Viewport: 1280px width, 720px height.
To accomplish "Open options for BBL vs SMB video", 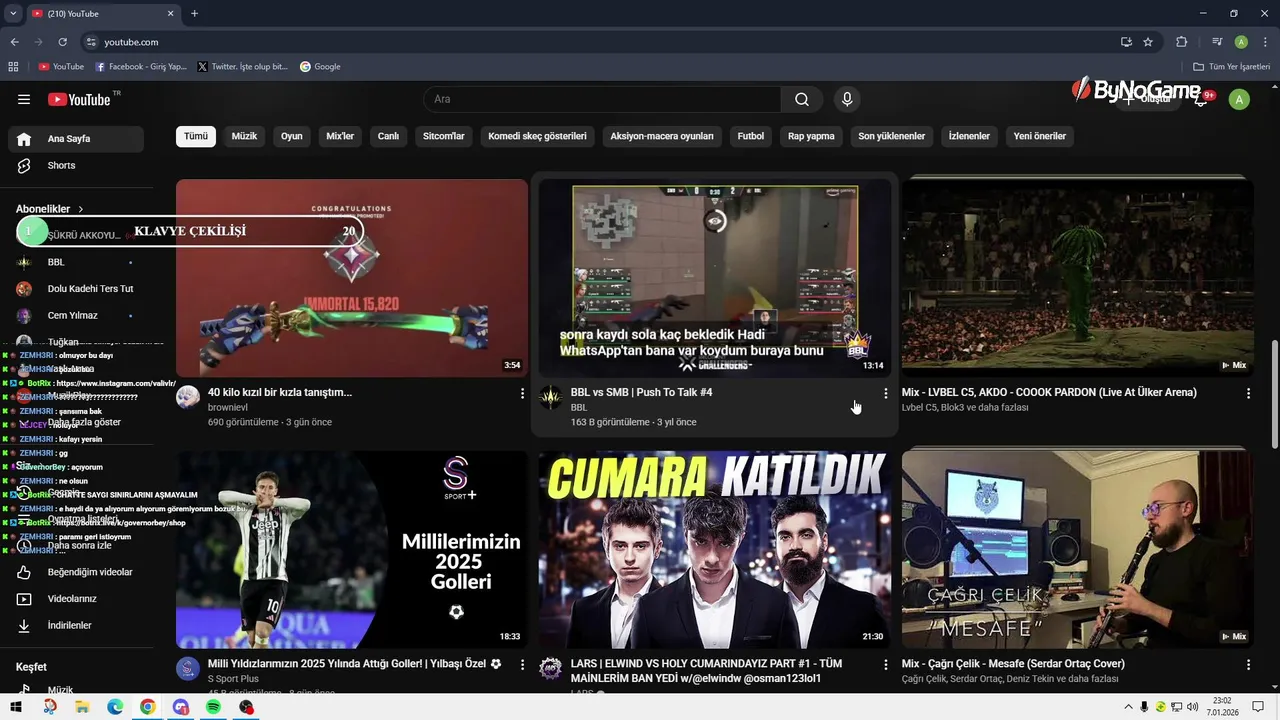I will coord(885,394).
